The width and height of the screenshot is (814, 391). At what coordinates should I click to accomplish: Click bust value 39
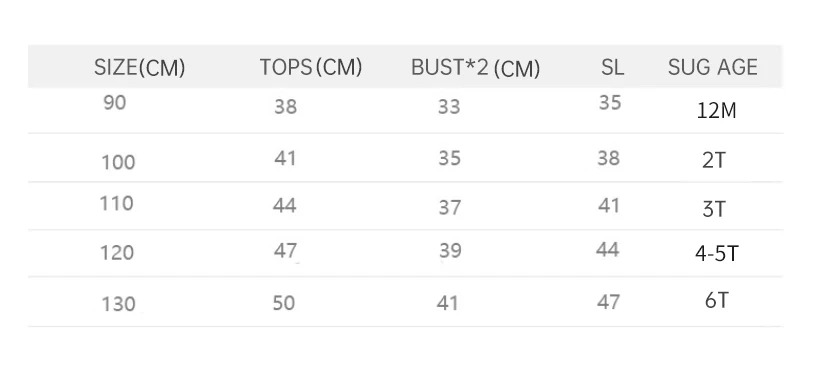pos(451,251)
